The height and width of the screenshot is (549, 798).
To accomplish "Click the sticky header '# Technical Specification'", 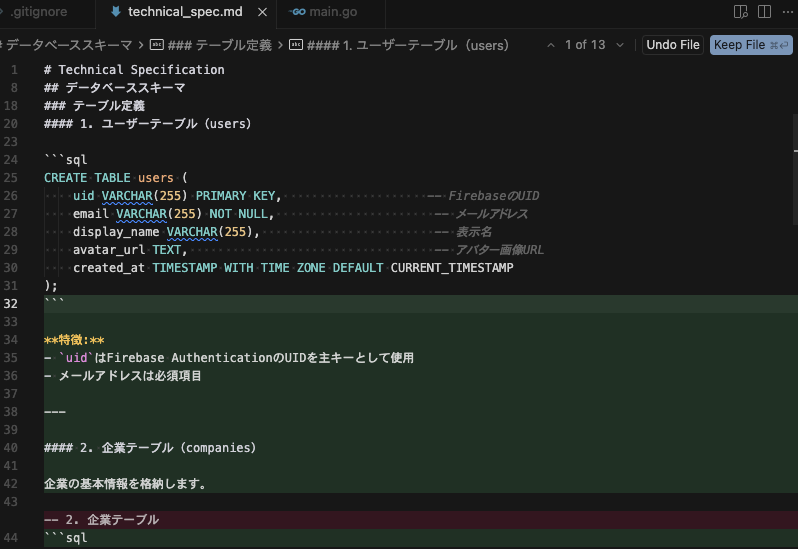I will pyautogui.click(x=134, y=70).
